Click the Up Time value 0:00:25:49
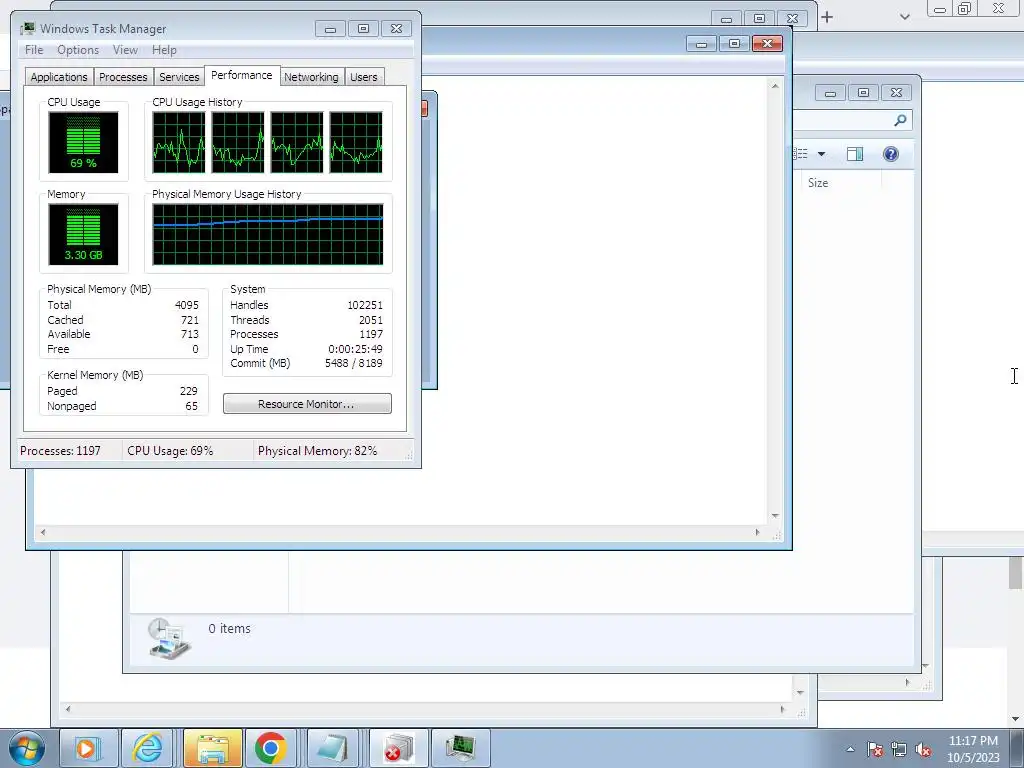The image size is (1024, 768). click(x=355, y=349)
